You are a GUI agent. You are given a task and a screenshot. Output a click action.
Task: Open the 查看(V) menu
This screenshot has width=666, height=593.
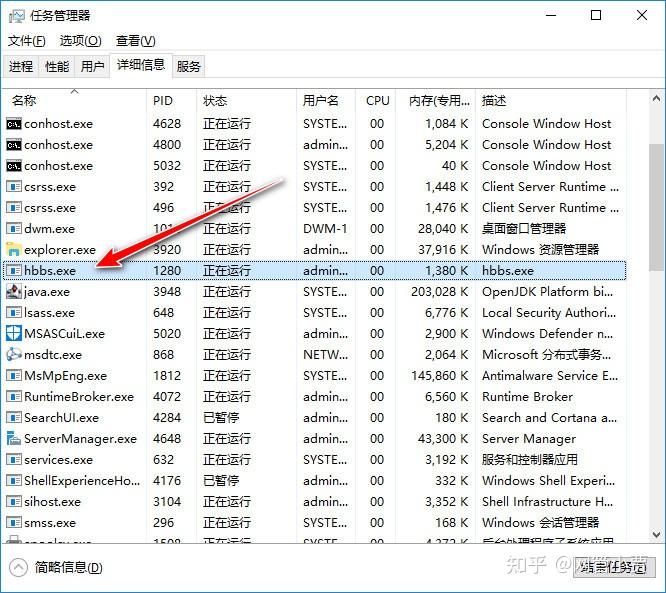[x=135, y=41]
